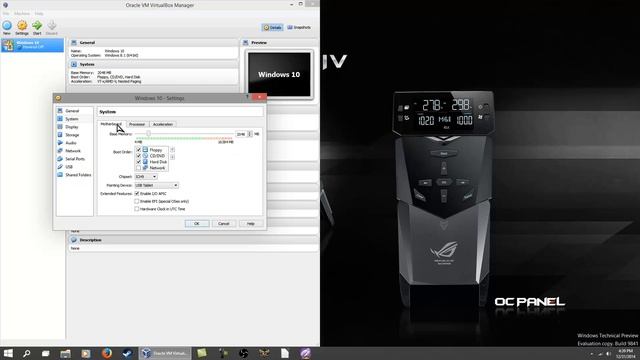The height and width of the screenshot is (360, 640).
Task: Switch to the Snapshots view button
Action: (299, 27)
